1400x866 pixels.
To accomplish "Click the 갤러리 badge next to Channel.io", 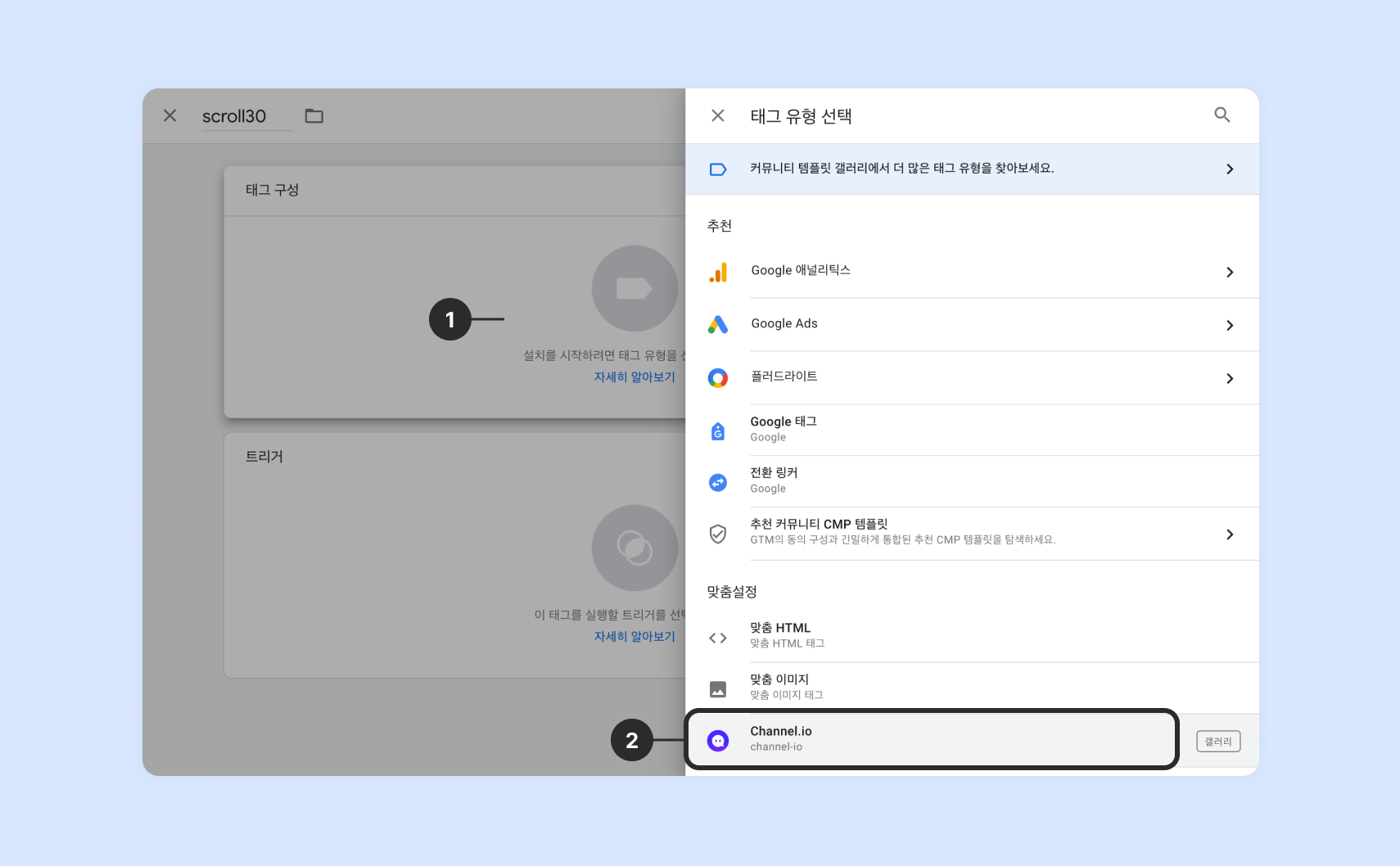I will 1218,742.
